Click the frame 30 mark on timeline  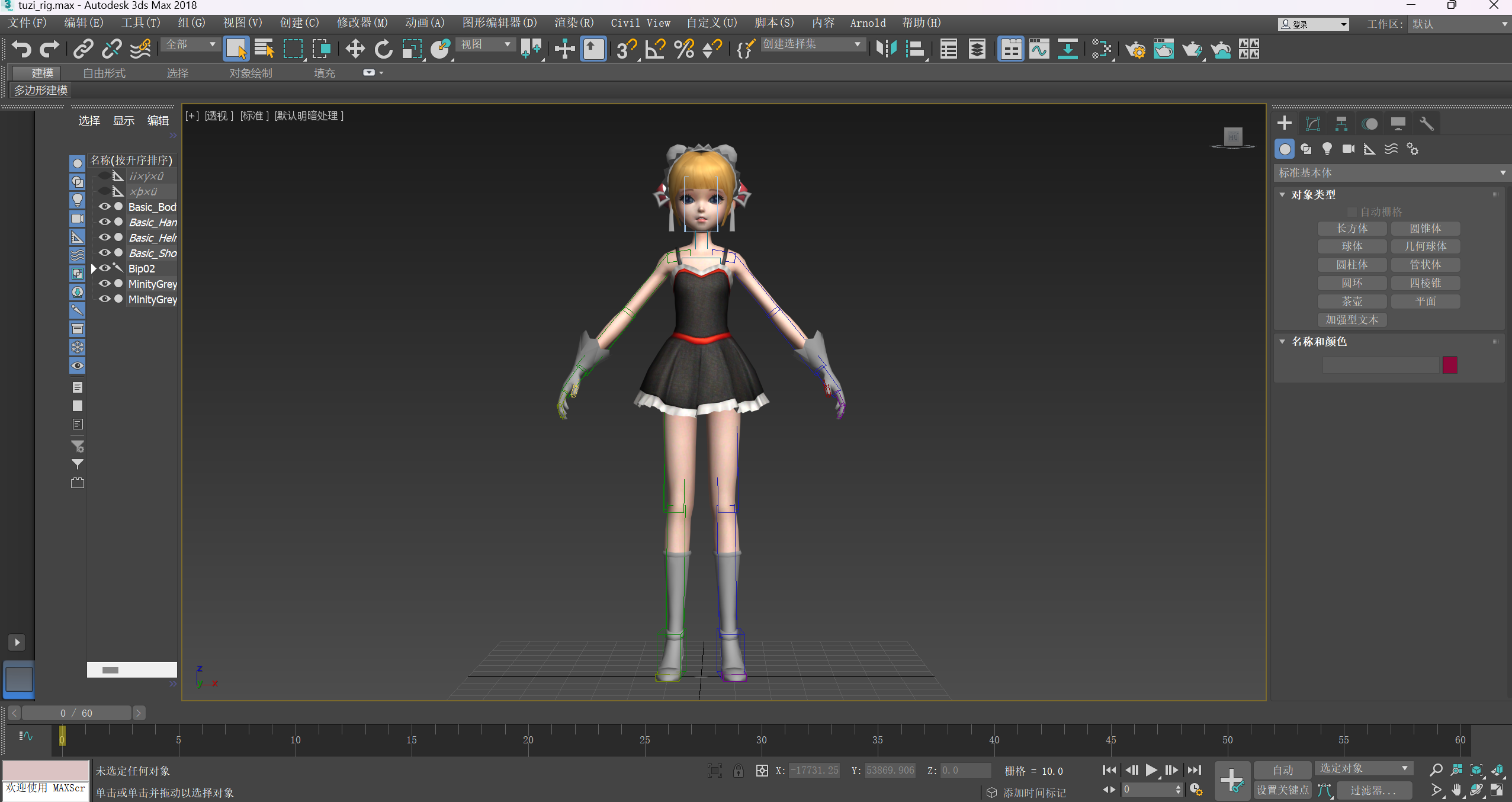click(761, 740)
